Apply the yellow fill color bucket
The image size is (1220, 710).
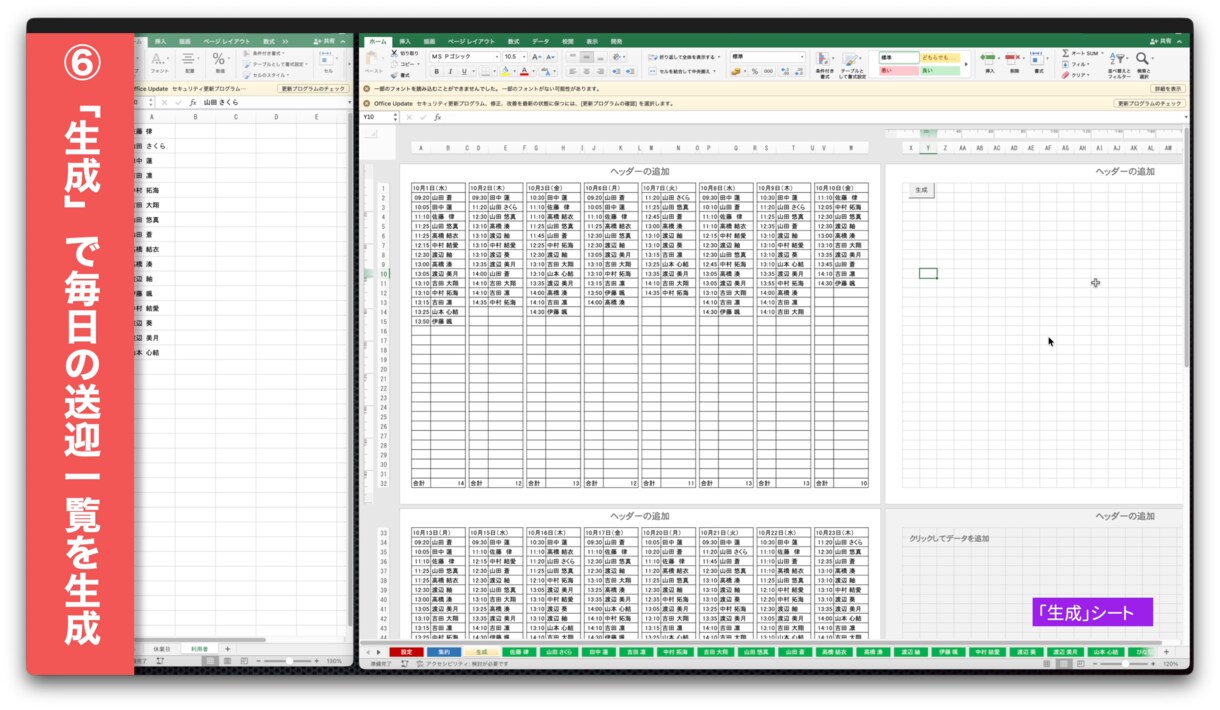click(x=506, y=71)
